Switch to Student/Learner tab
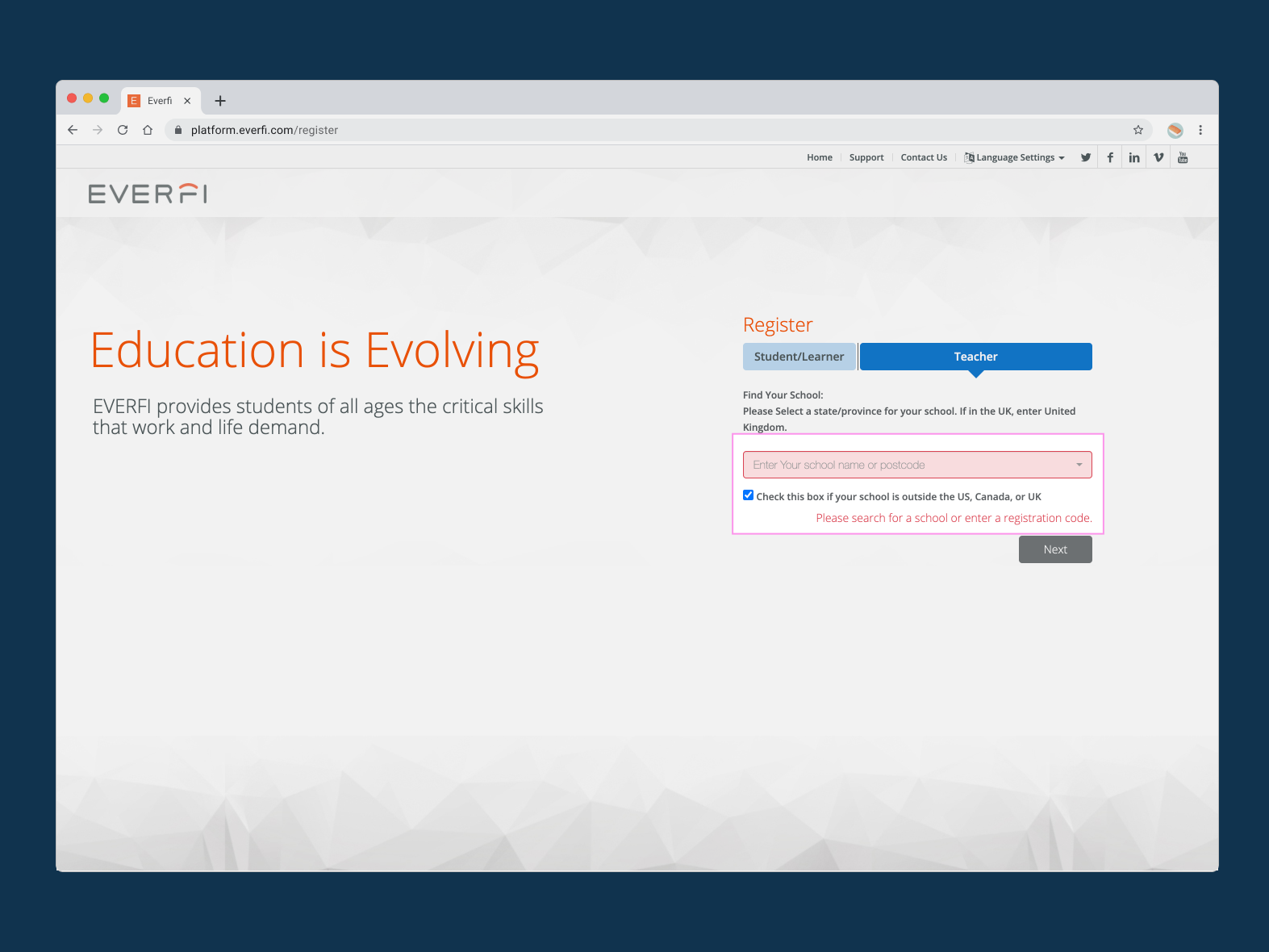This screenshot has width=1269, height=952. [799, 357]
